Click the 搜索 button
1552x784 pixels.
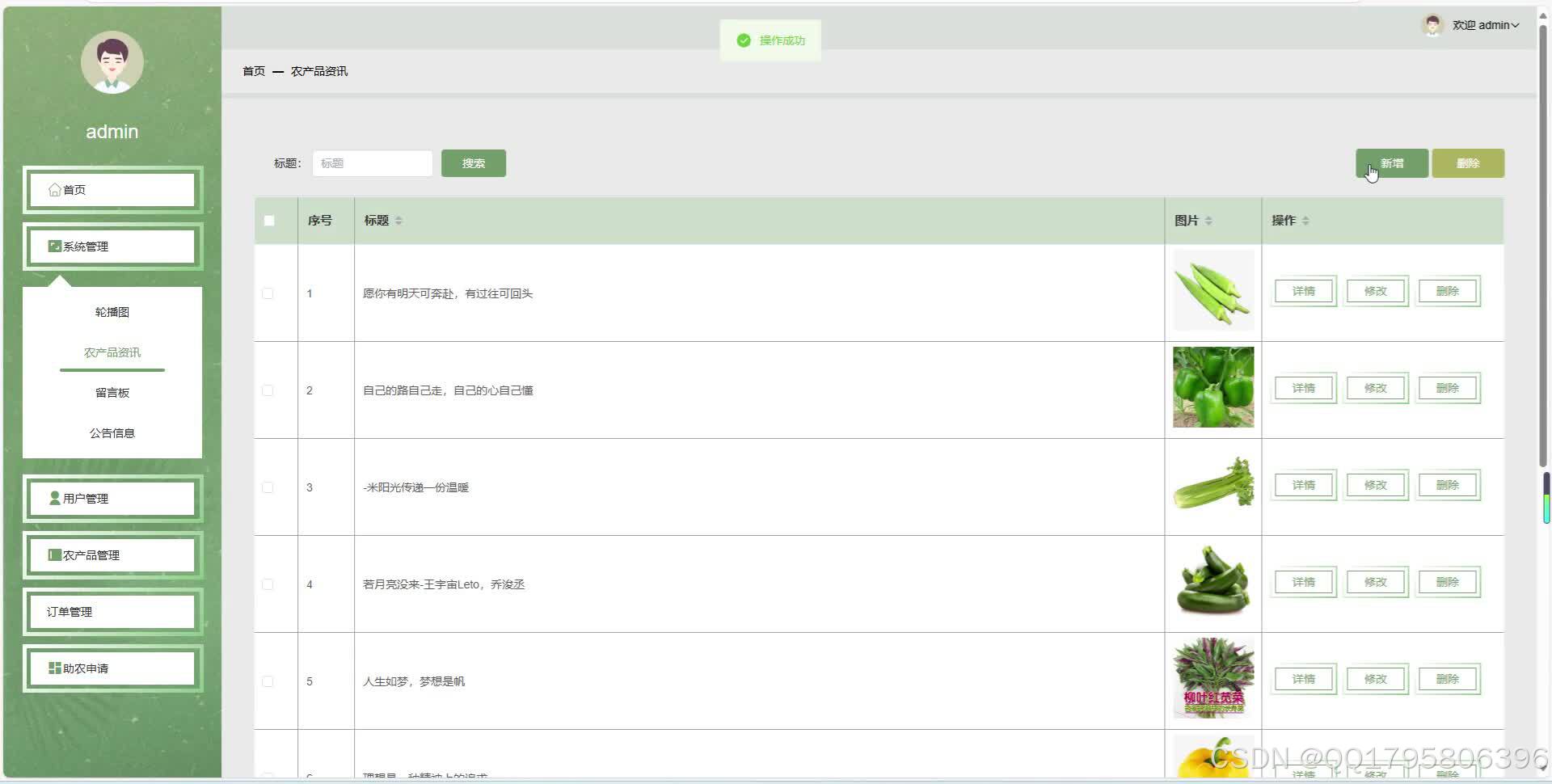474,163
